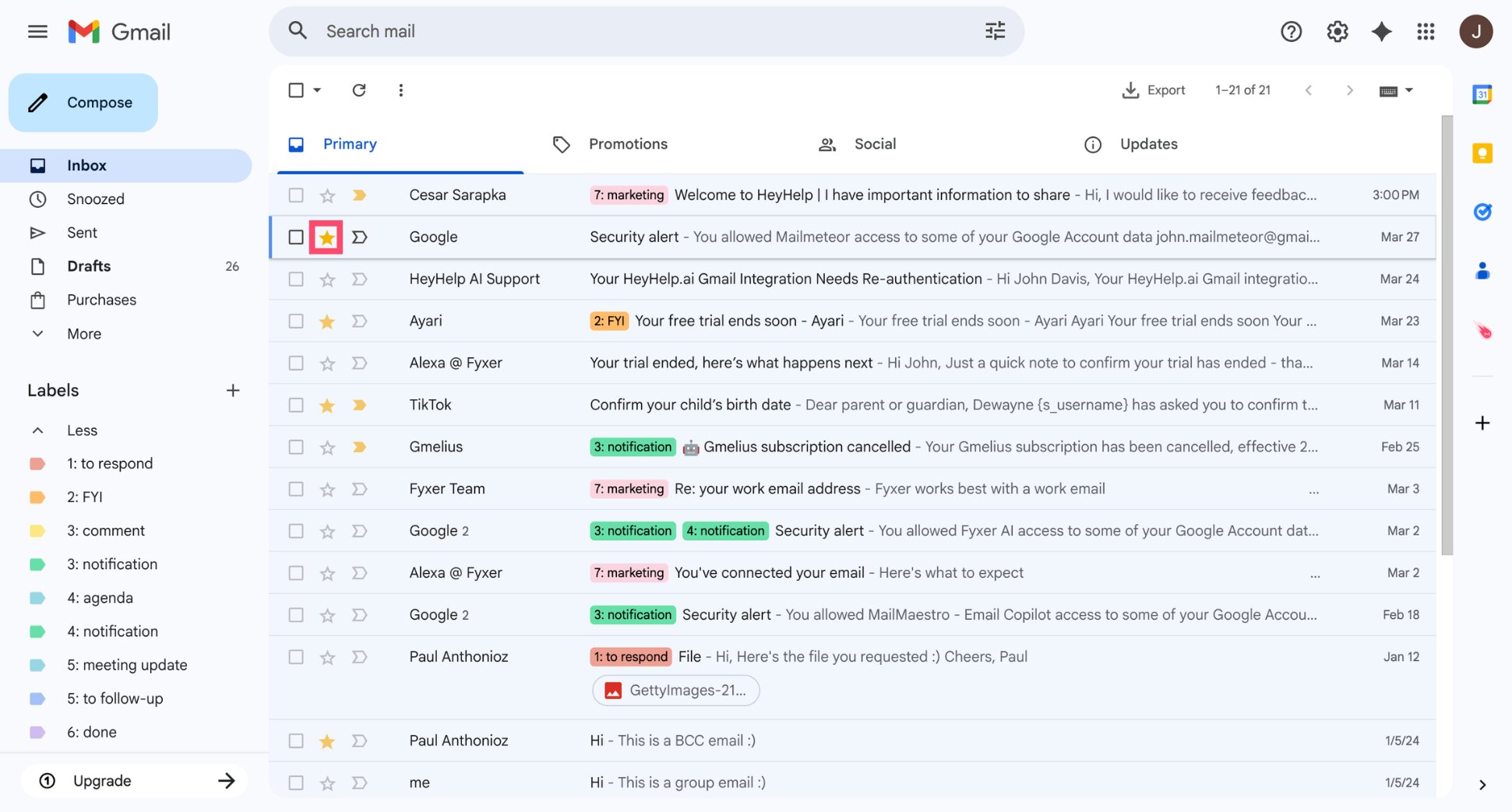The width and height of the screenshot is (1512, 812).
Task: Star the Cesar Sarapka email
Action: click(327, 195)
